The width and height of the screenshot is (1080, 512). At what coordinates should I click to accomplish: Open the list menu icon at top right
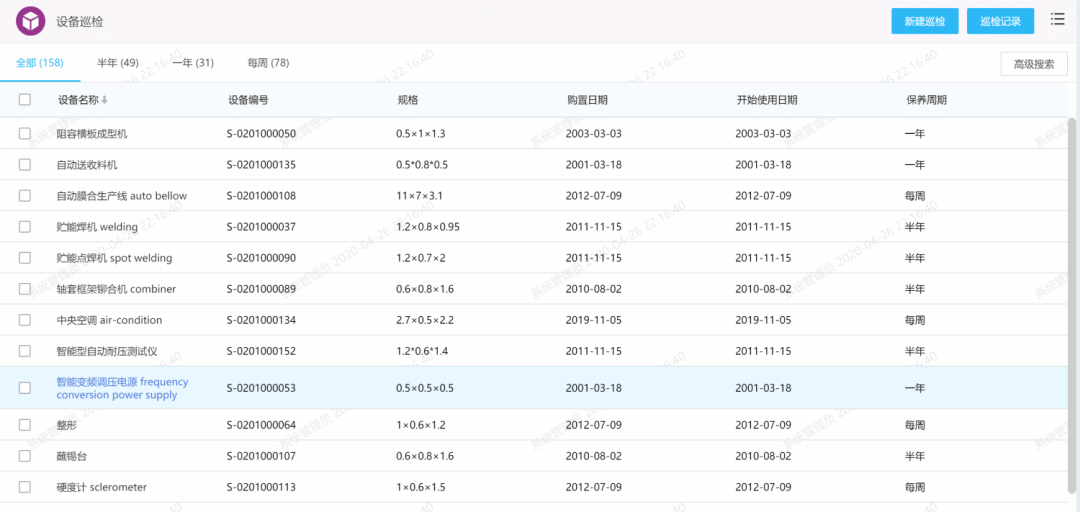coord(1057,19)
